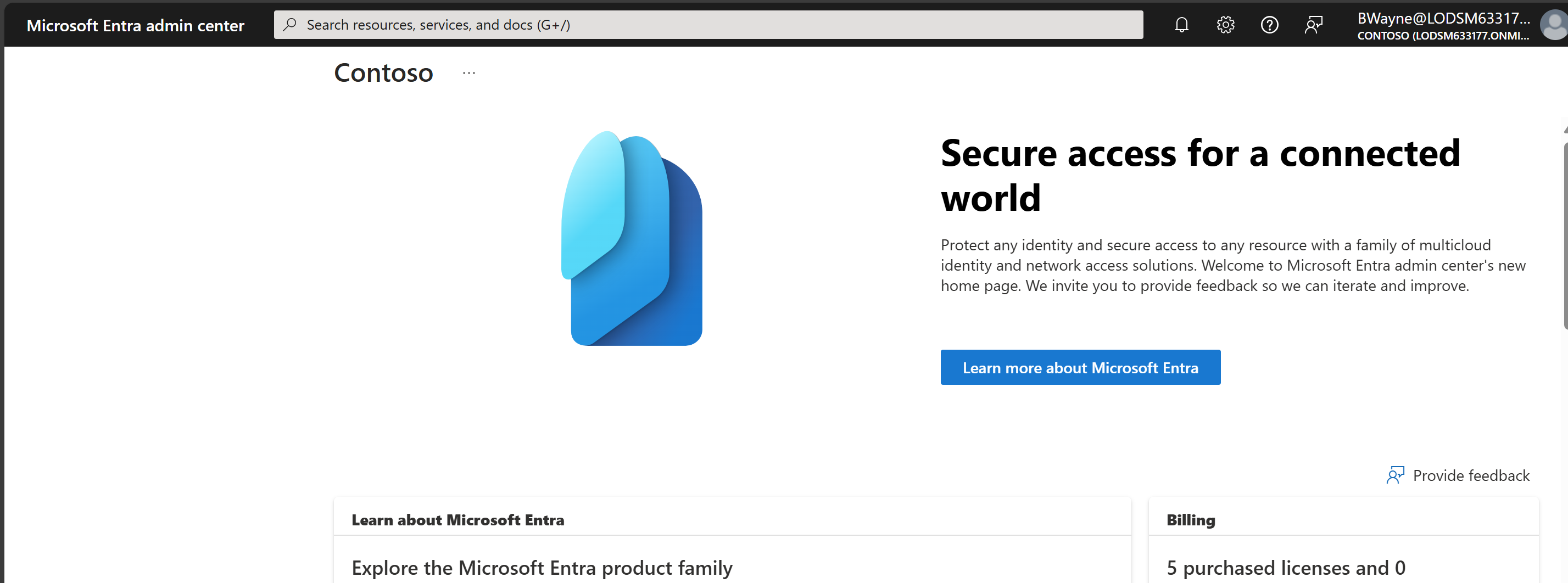1568x583 pixels.
Task: Open the notifications bell
Action: [1181, 25]
